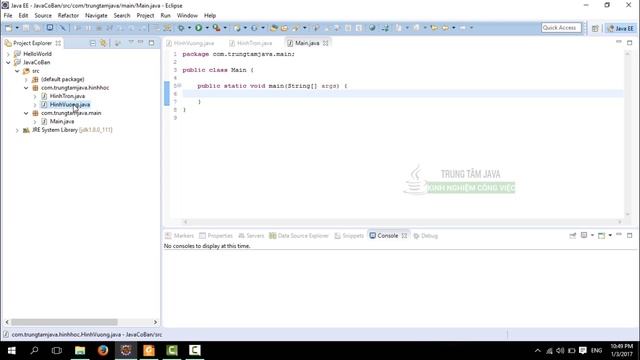Click the Open Console icon
This screenshot has height=360, width=640.
(x=601, y=236)
